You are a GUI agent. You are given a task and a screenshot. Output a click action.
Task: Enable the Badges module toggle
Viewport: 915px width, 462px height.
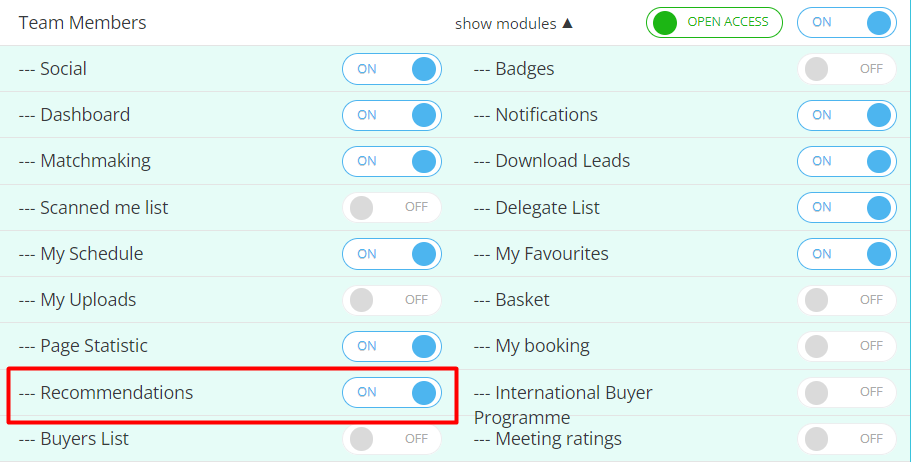pyautogui.click(x=846, y=69)
